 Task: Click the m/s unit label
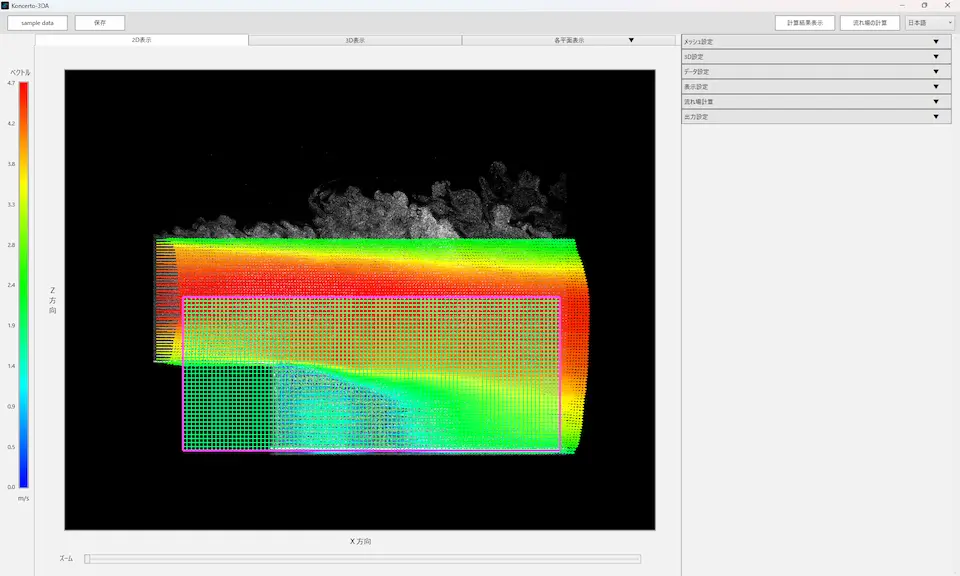(23, 499)
